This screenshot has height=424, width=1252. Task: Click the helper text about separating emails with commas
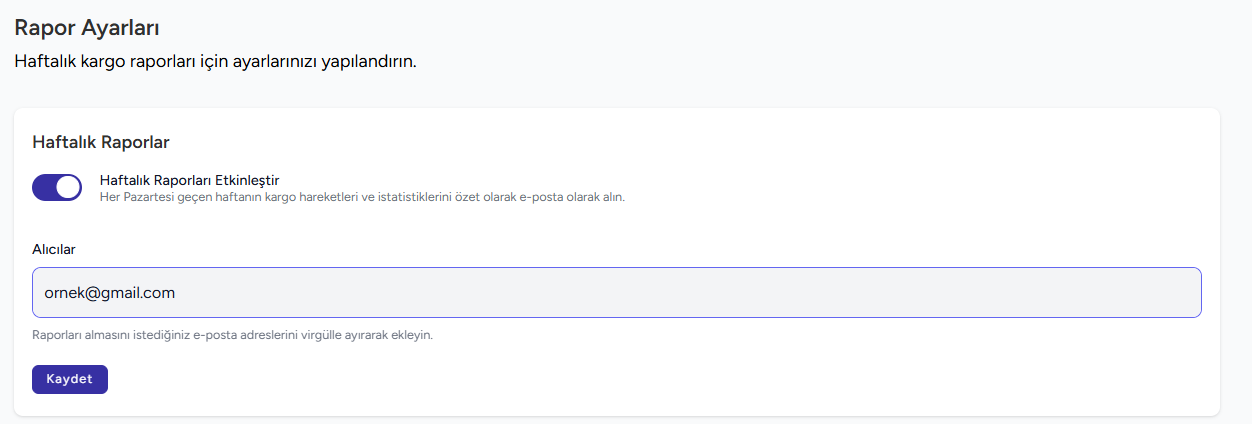coord(232,335)
